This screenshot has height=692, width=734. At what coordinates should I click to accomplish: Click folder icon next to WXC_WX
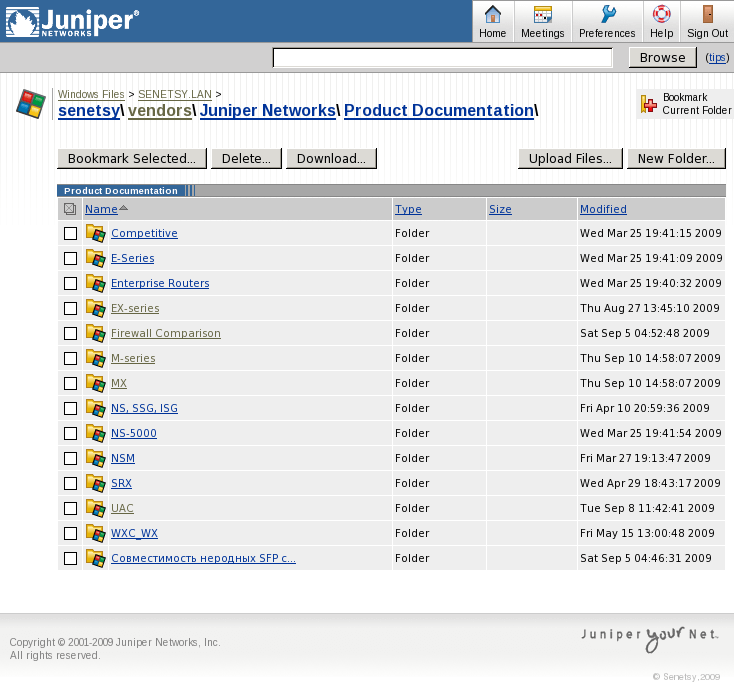95,533
